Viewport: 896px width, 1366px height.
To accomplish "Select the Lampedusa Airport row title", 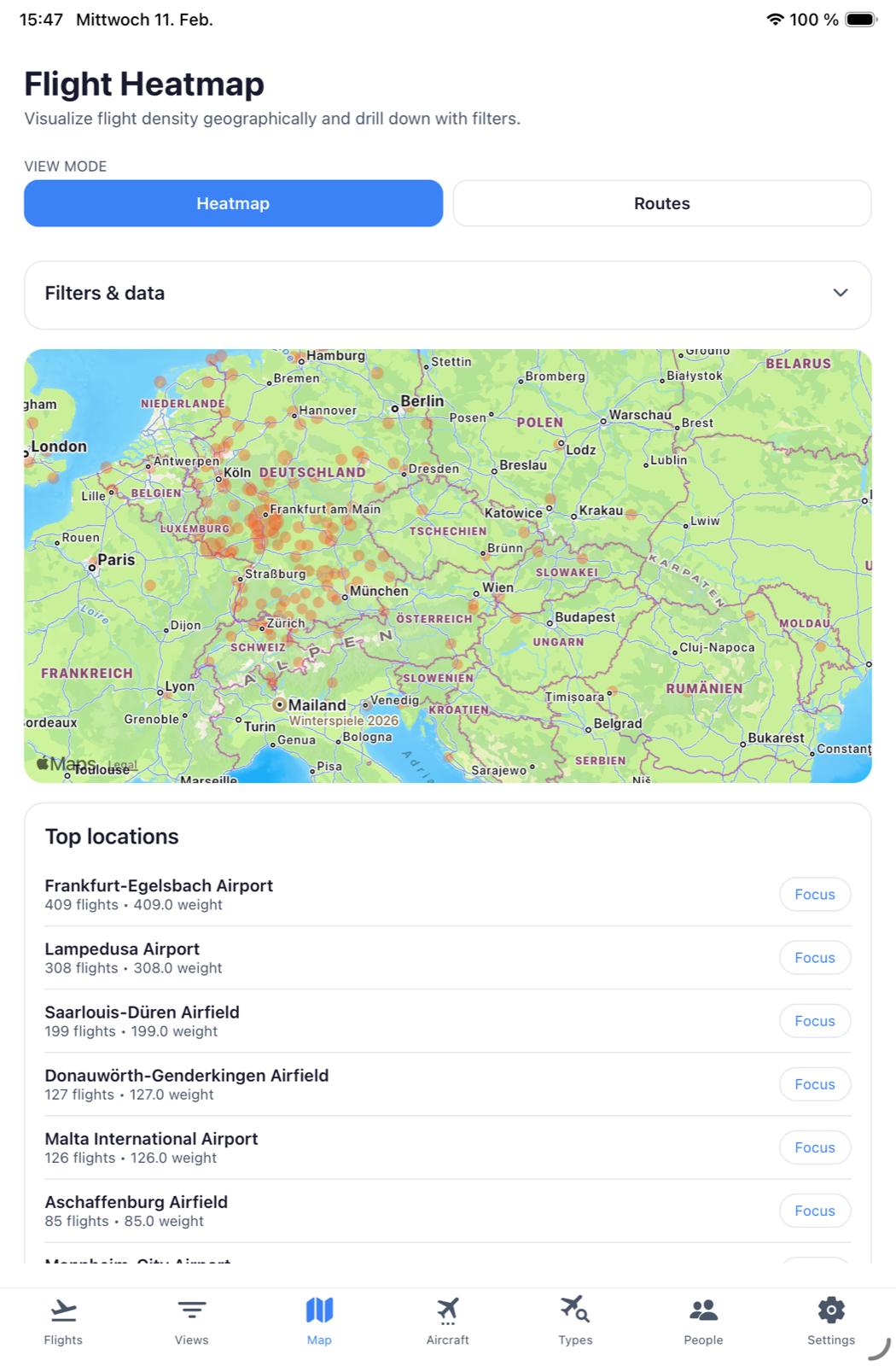I will [122, 949].
